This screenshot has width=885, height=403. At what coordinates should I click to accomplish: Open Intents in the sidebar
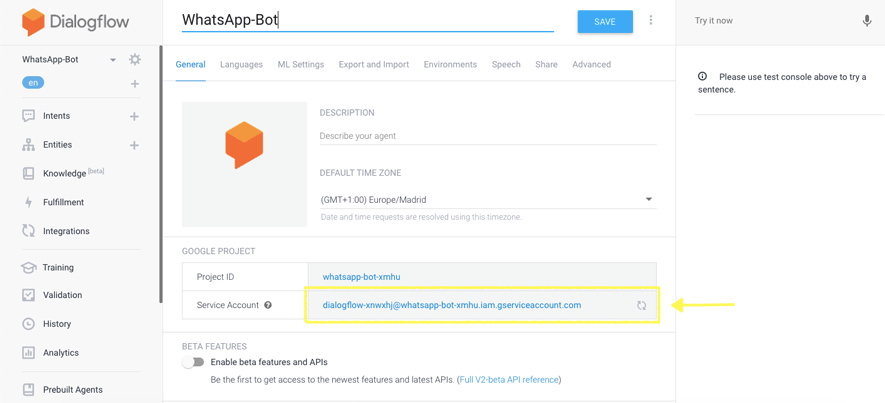pos(56,116)
